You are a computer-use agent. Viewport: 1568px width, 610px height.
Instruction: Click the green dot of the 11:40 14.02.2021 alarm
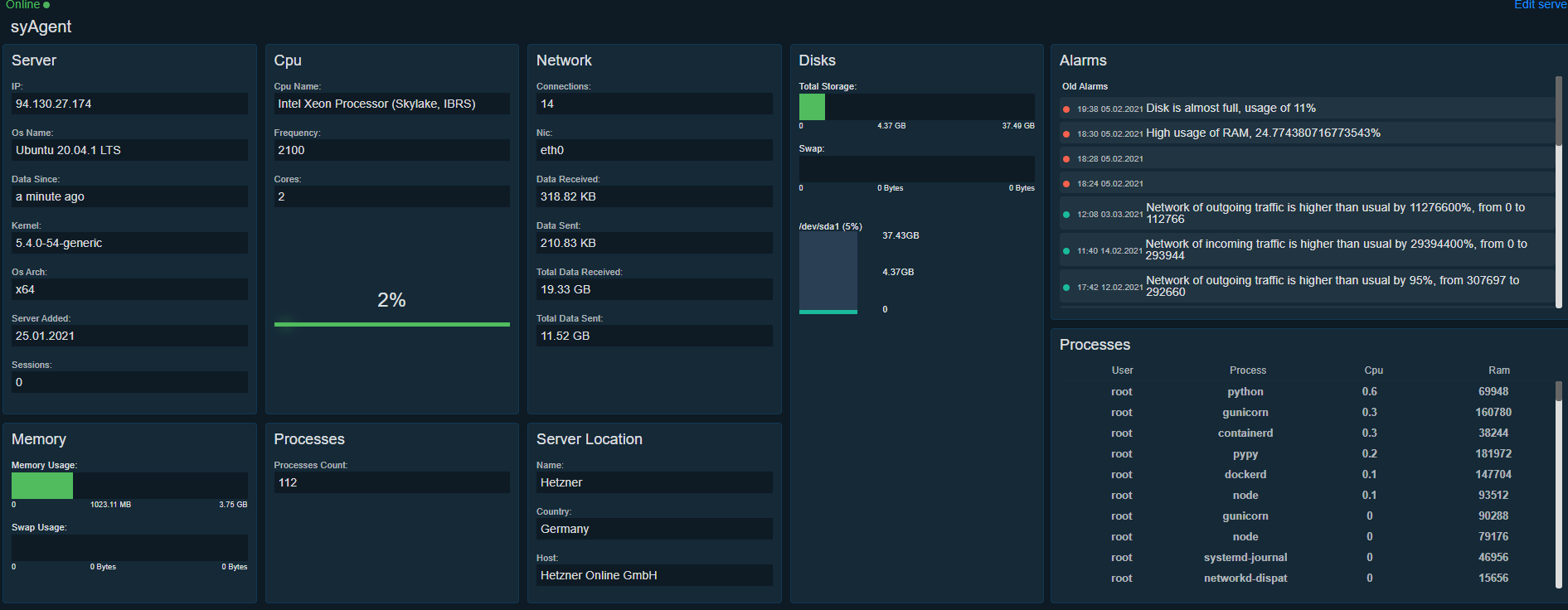[1066, 251]
